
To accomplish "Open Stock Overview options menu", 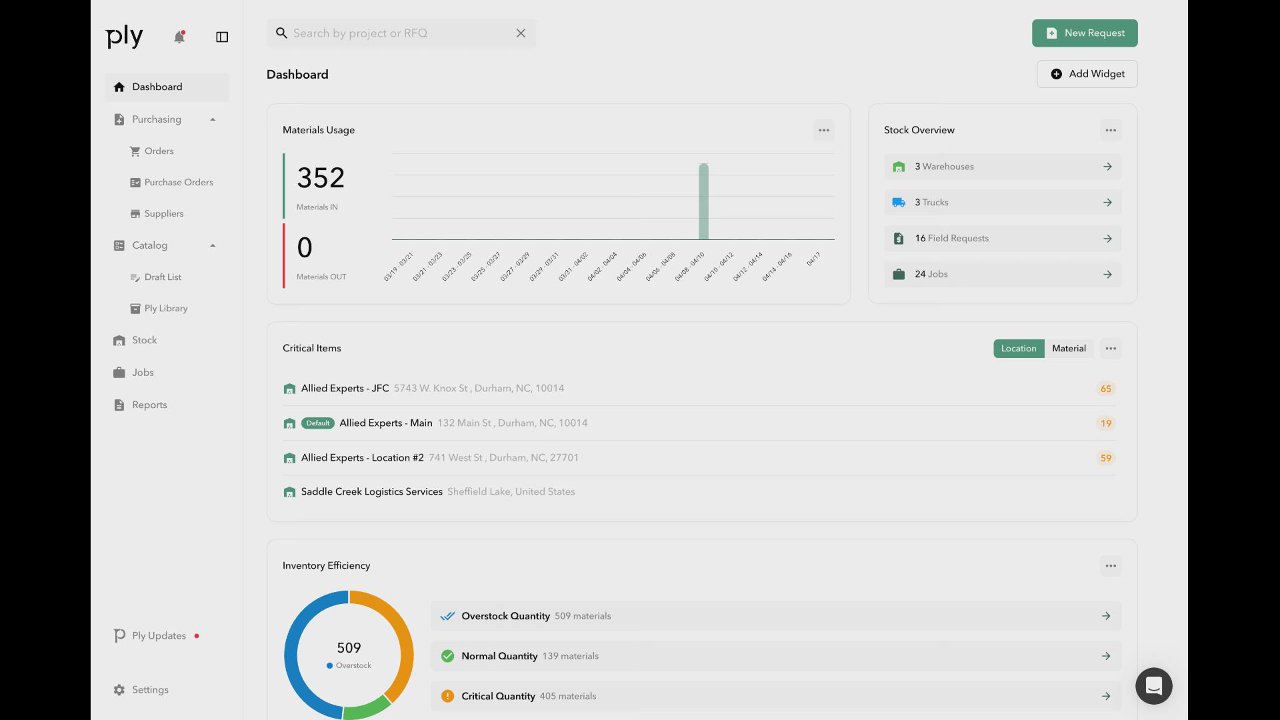I will 1110,130.
